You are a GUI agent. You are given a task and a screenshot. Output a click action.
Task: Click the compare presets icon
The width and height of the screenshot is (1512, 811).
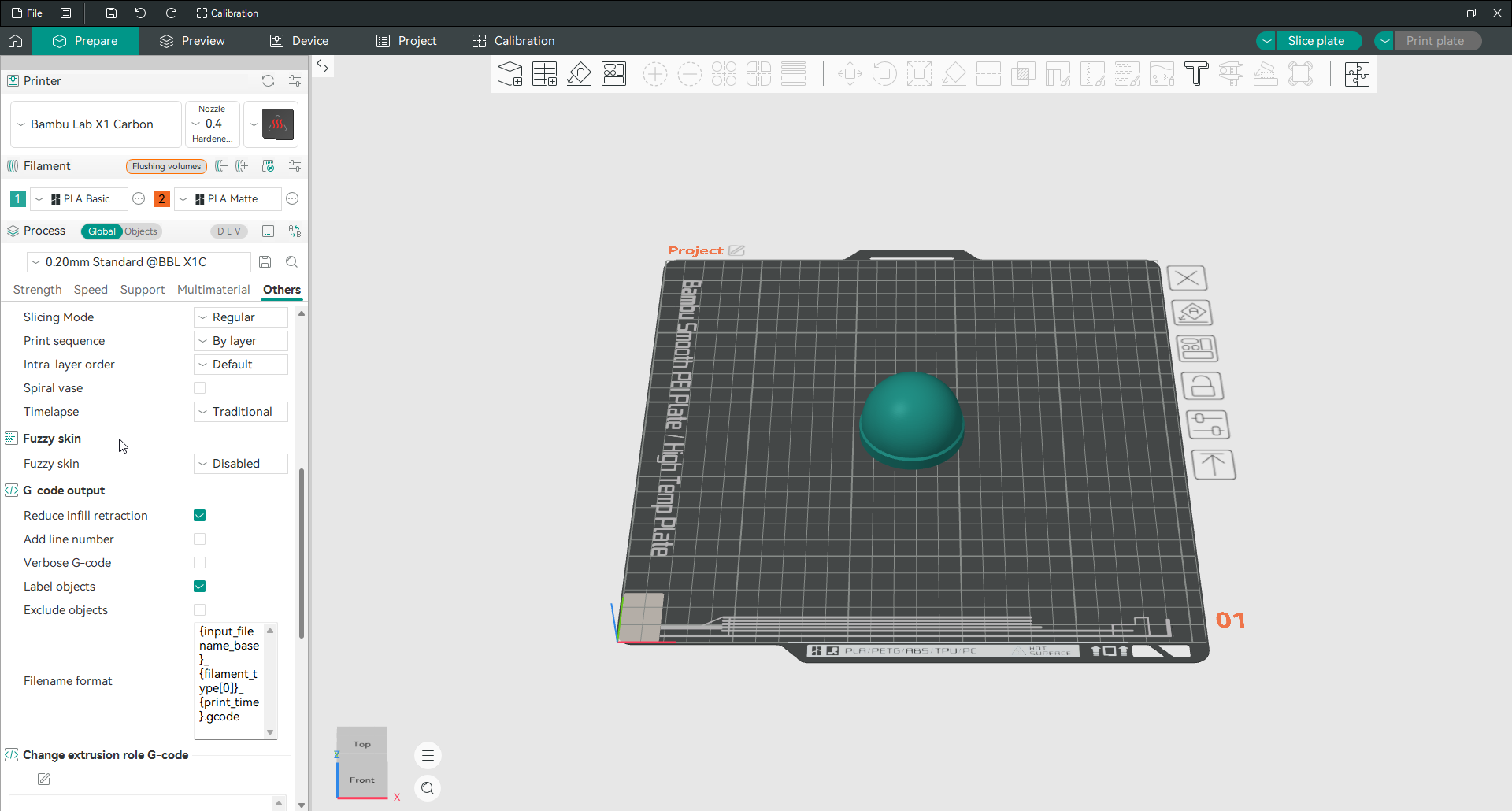pyautogui.click(x=295, y=231)
